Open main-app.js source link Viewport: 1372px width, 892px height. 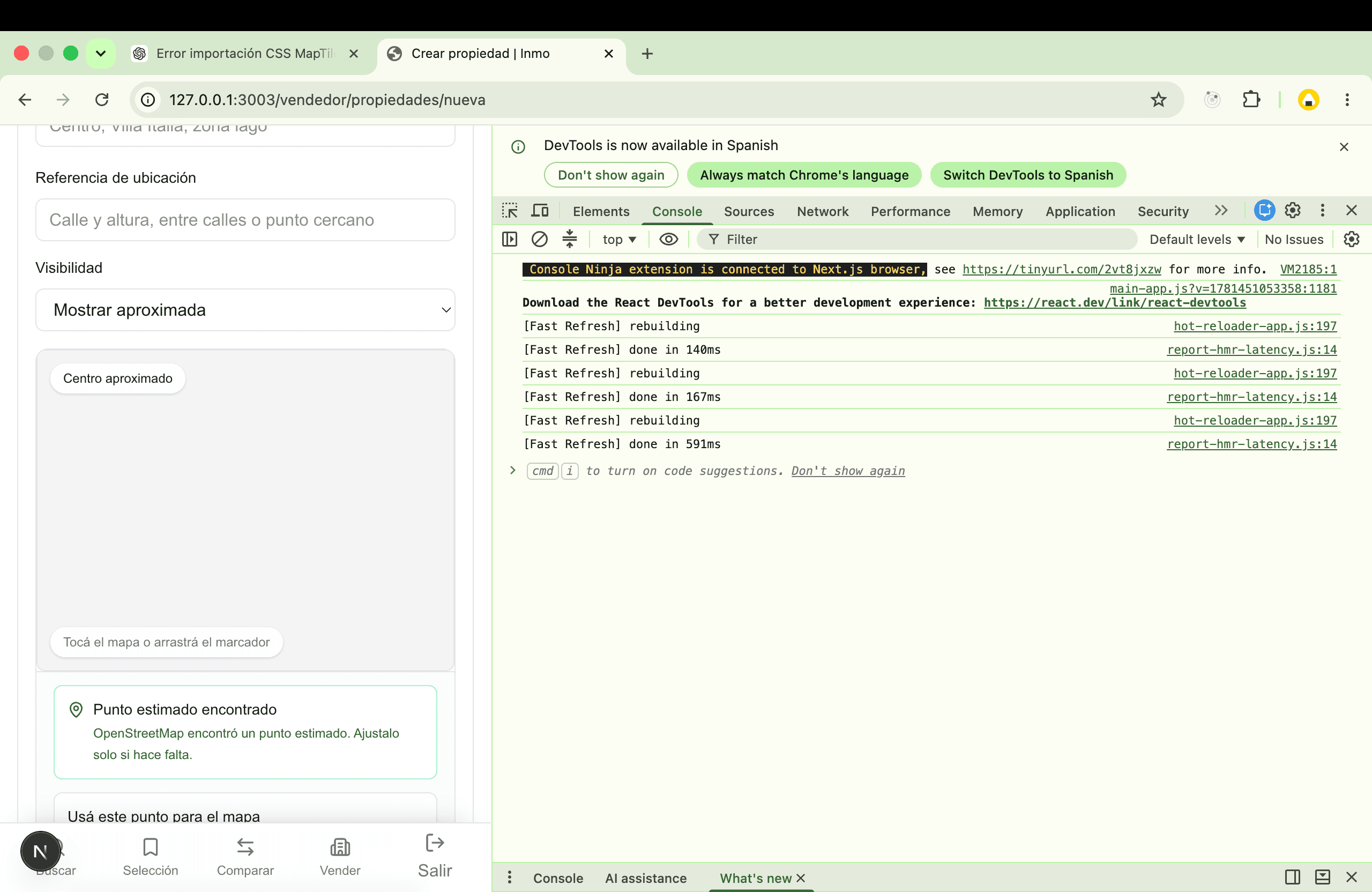(x=1222, y=288)
